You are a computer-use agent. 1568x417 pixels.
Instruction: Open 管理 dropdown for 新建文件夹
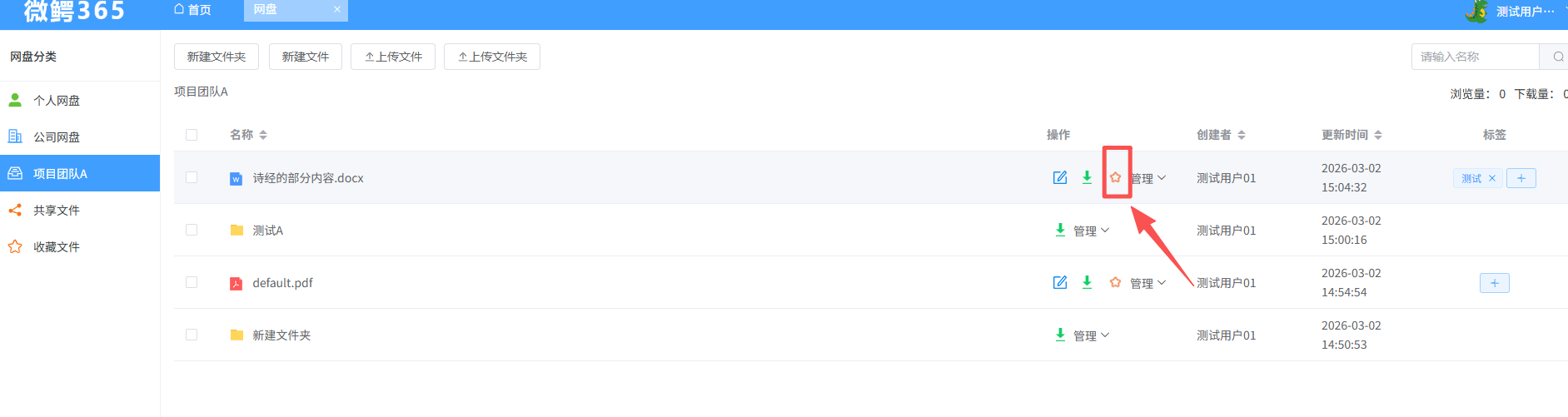[1092, 335]
